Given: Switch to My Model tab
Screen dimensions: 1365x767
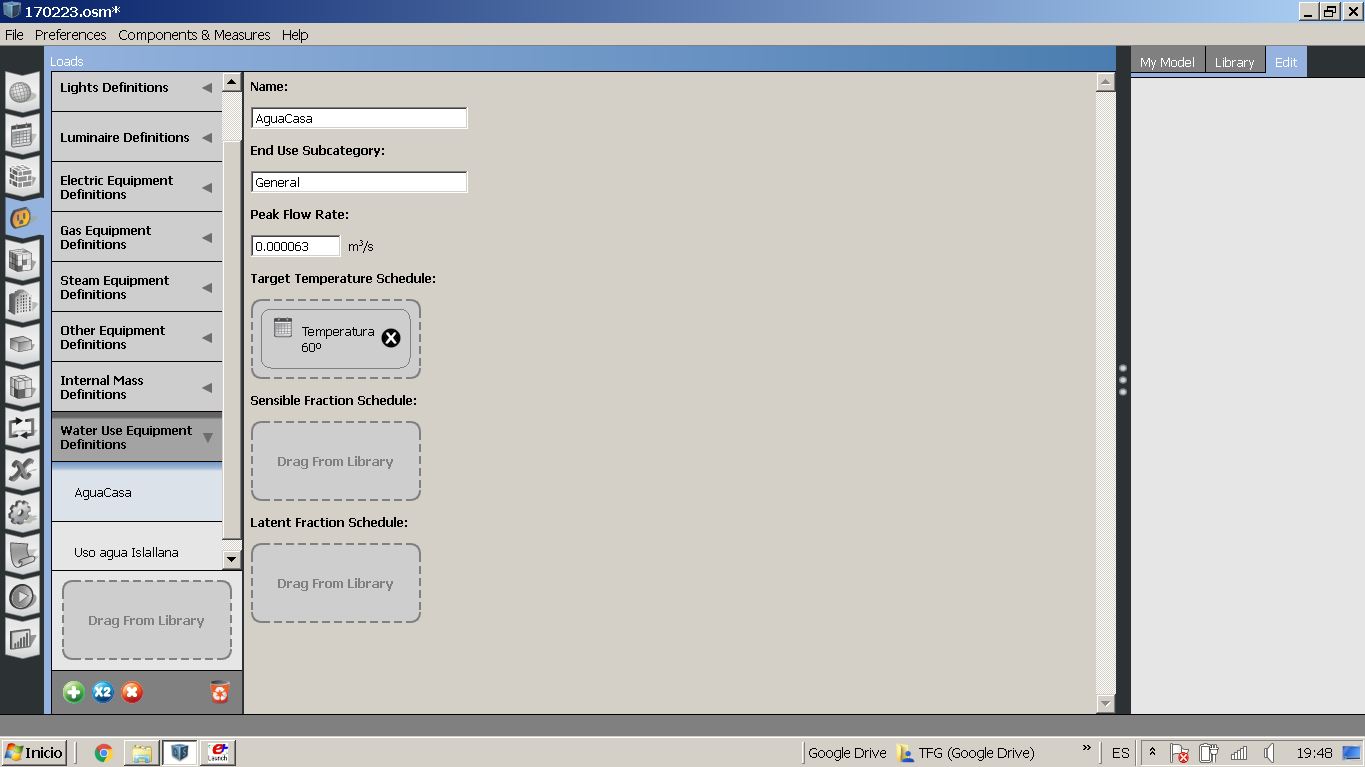Looking at the screenshot, I should click(x=1167, y=62).
